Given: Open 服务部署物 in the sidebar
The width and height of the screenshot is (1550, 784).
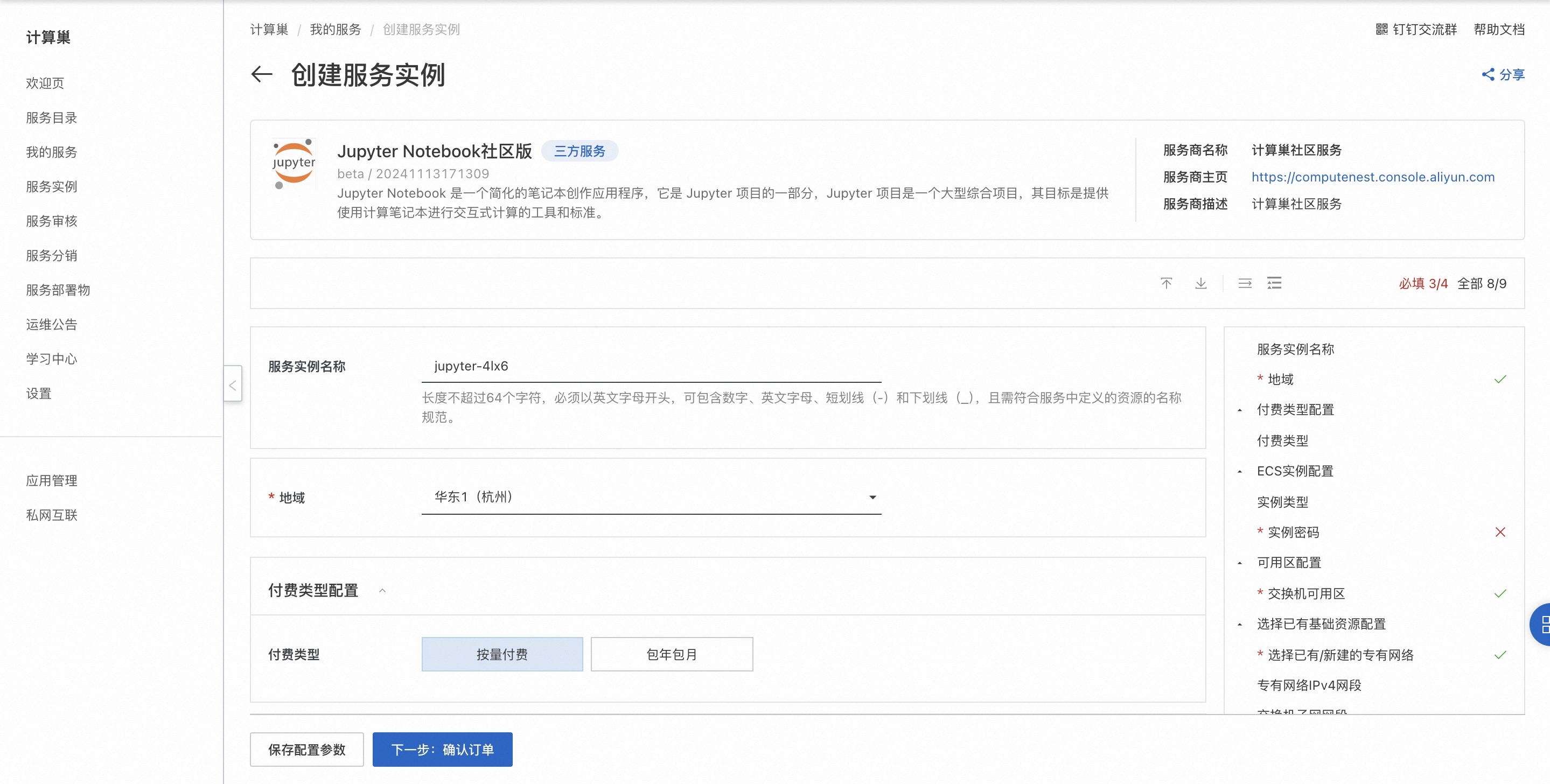Looking at the screenshot, I should pos(58,291).
